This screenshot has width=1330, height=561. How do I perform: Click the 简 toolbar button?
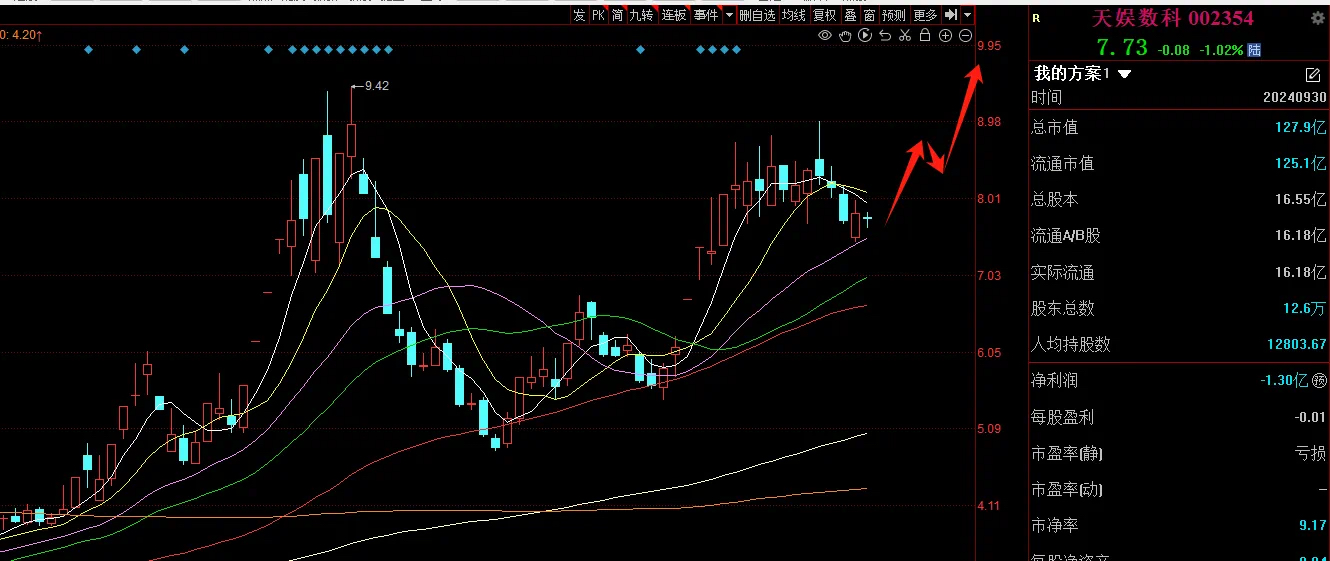[617, 15]
